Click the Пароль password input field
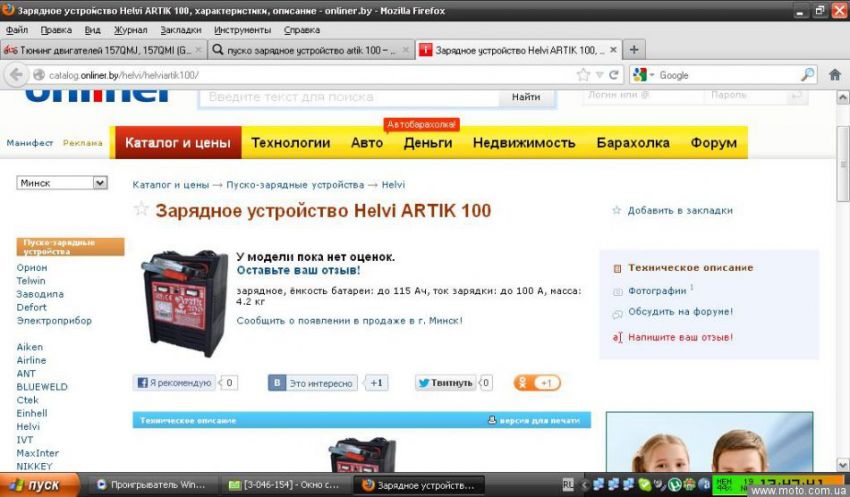This screenshot has width=850, height=497. (746, 95)
